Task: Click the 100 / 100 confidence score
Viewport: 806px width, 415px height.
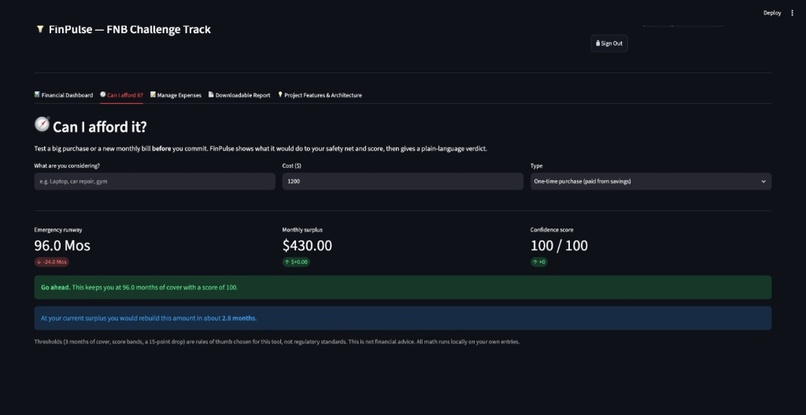Action: click(559, 246)
